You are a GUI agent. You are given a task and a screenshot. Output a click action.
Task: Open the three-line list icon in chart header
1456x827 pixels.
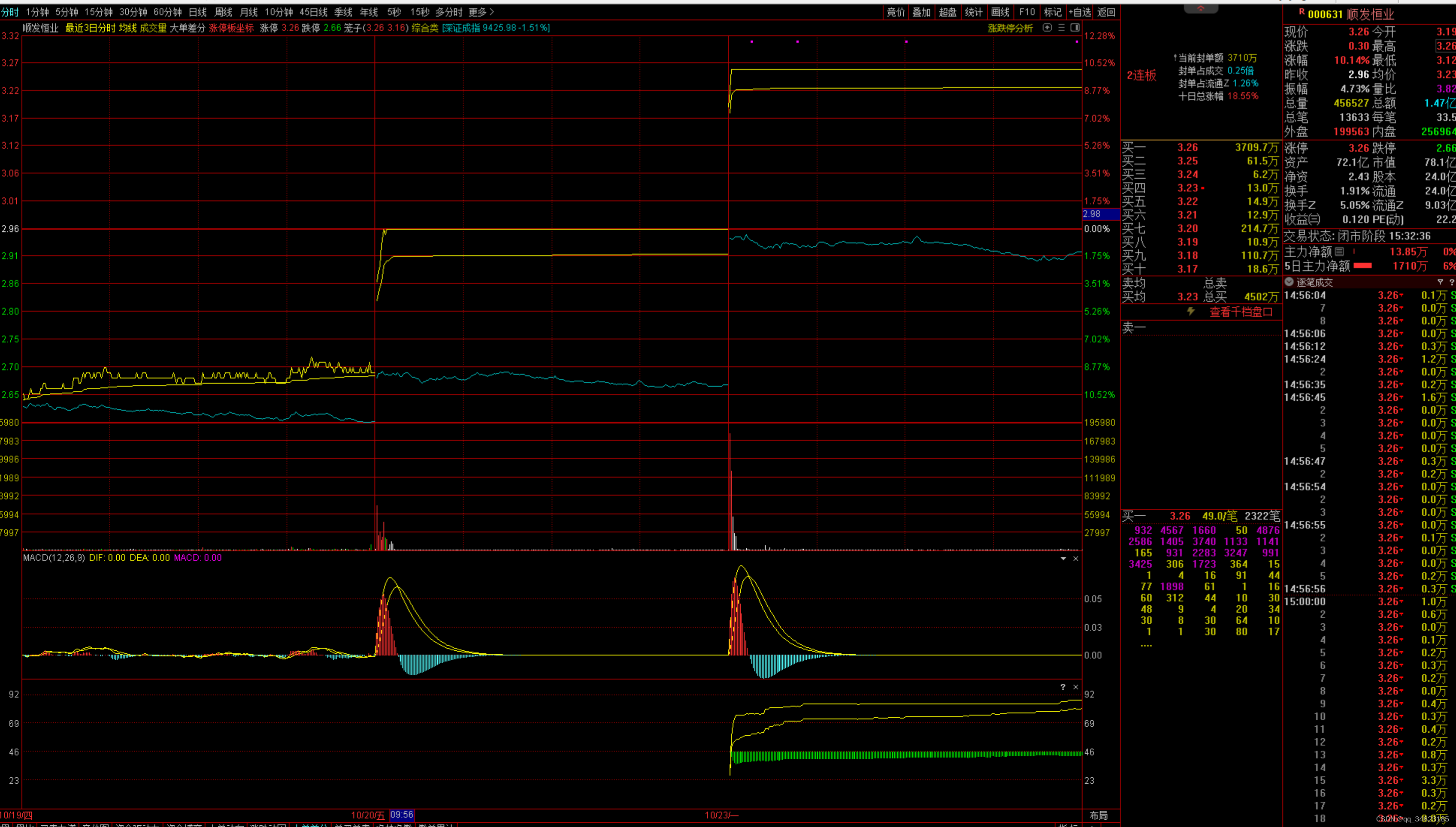tap(1061, 28)
